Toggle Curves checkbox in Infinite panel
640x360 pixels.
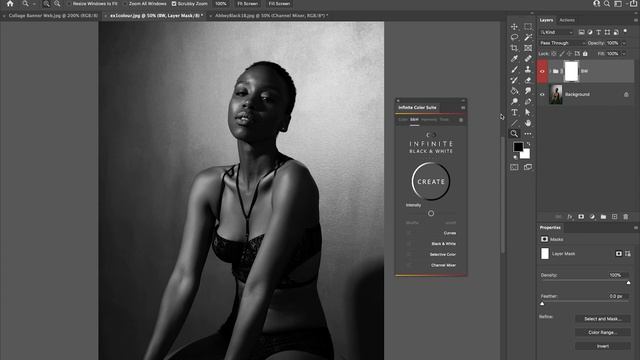coord(409,233)
